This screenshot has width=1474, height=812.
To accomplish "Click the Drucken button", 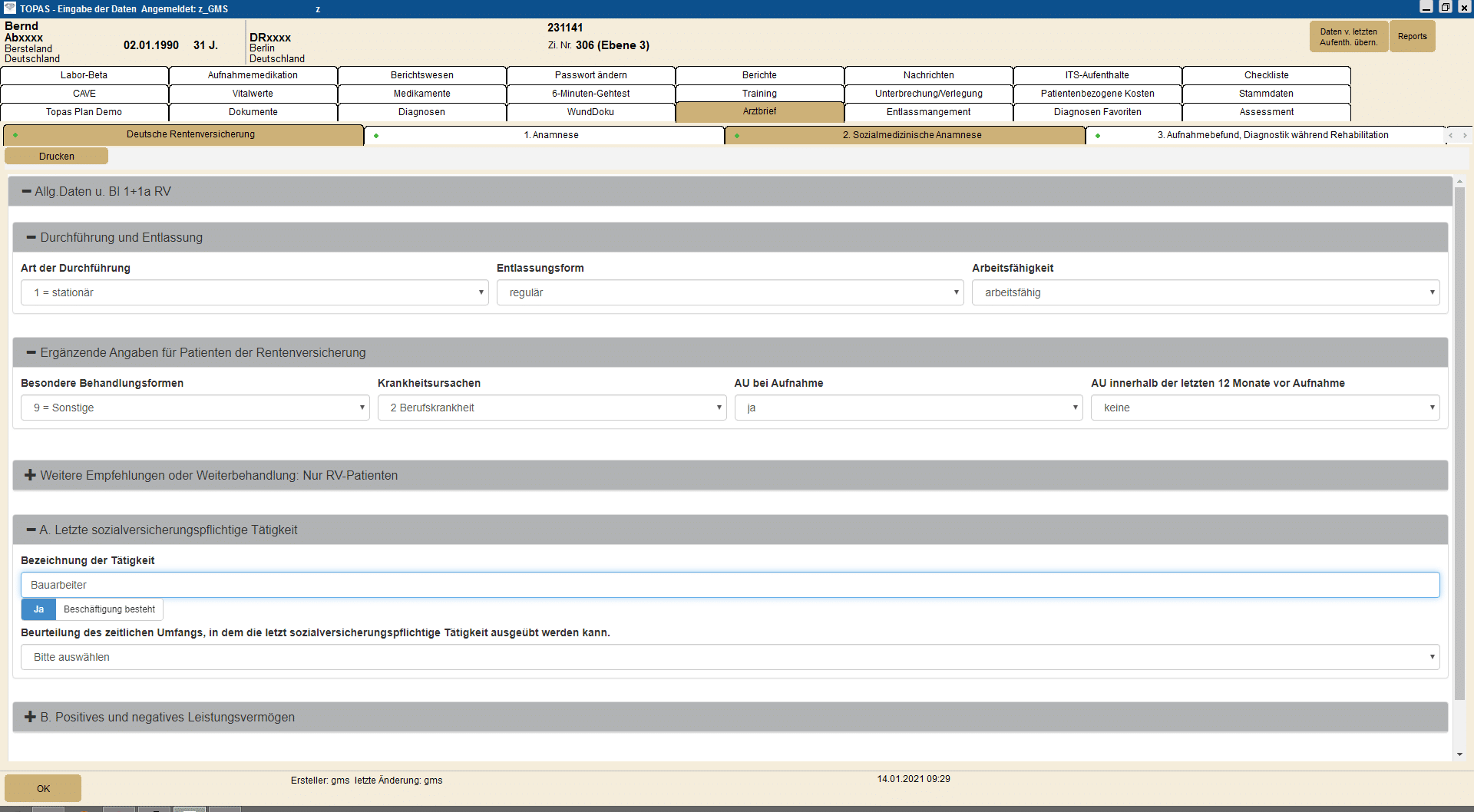I will (x=57, y=157).
